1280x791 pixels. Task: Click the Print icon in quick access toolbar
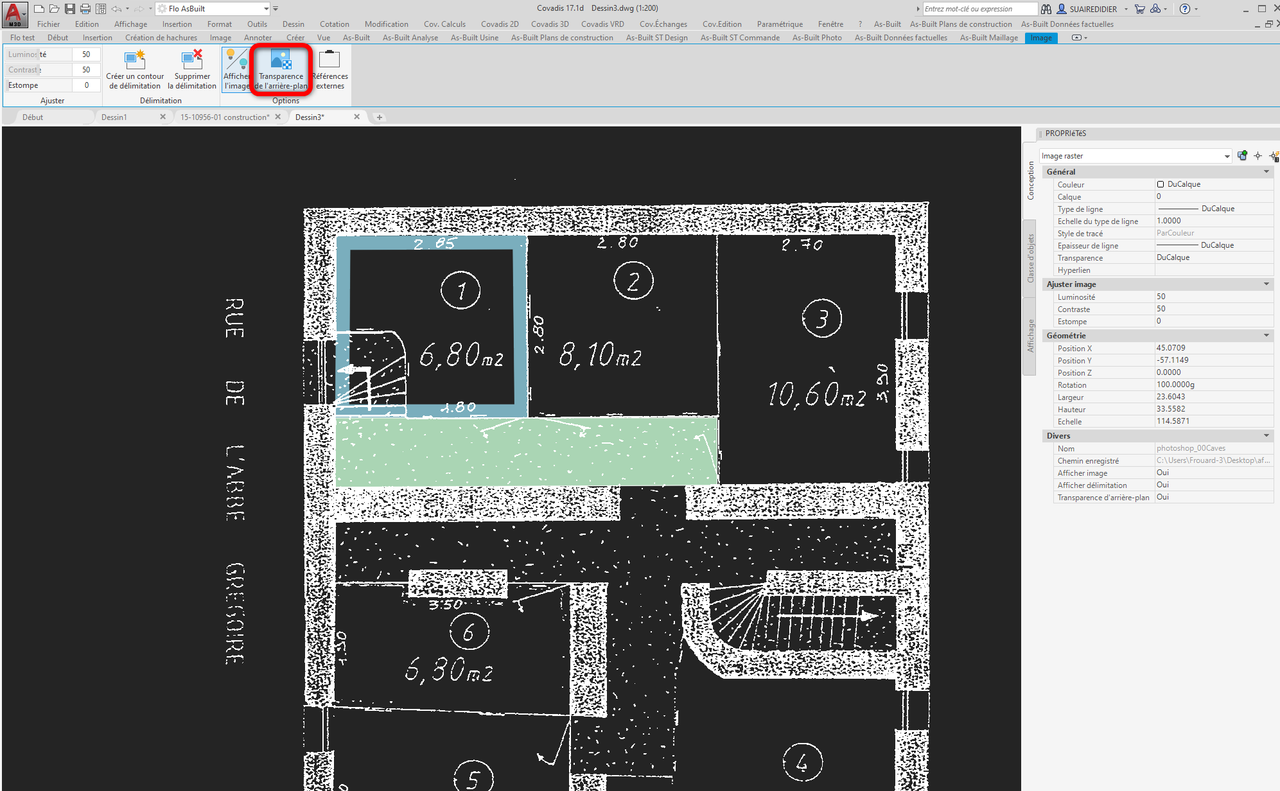pos(85,9)
